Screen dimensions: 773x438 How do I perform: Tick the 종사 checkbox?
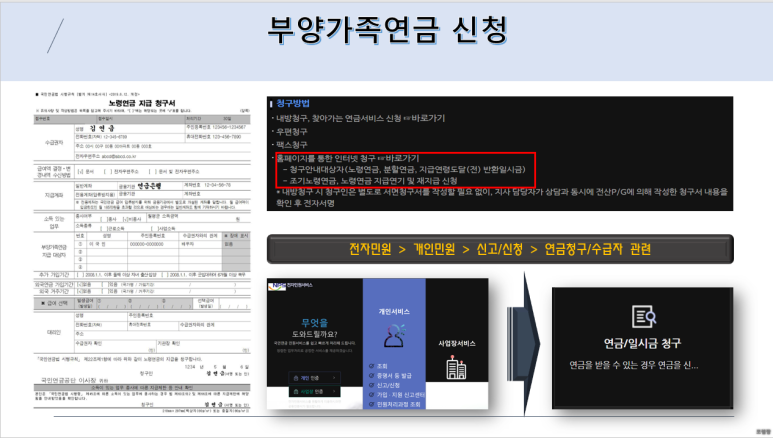coord(104,219)
